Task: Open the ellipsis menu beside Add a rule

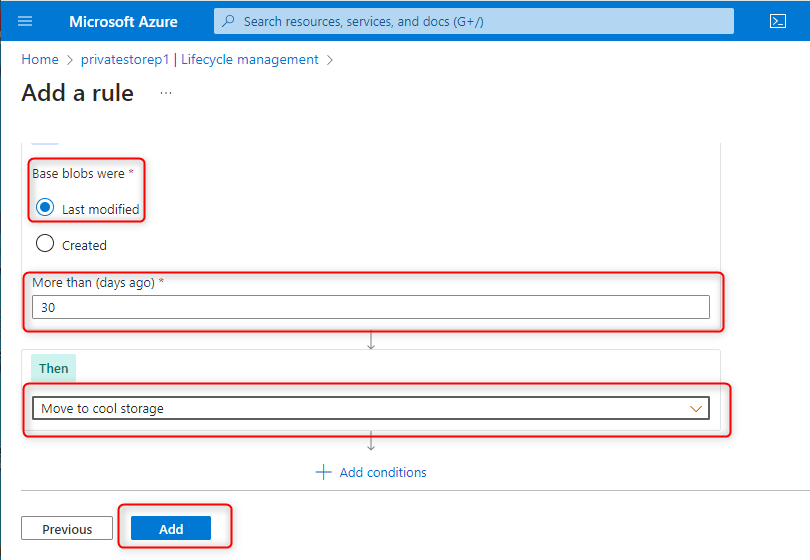Action: 166,93
